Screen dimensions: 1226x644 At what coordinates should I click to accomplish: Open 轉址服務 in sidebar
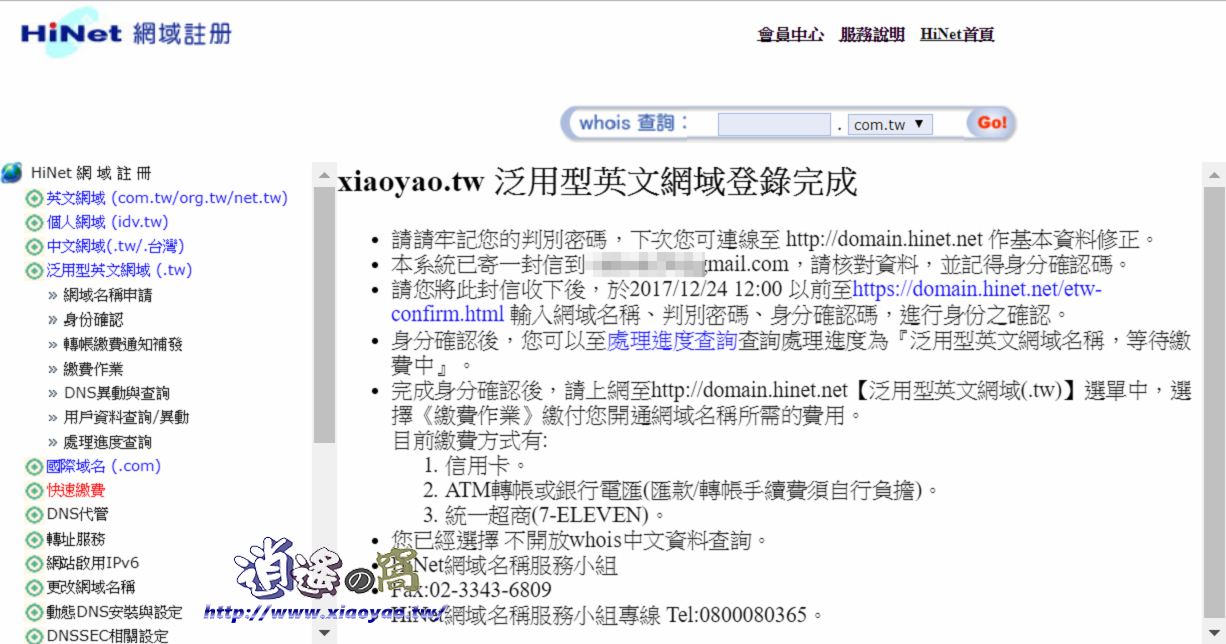tap(75, 539)
